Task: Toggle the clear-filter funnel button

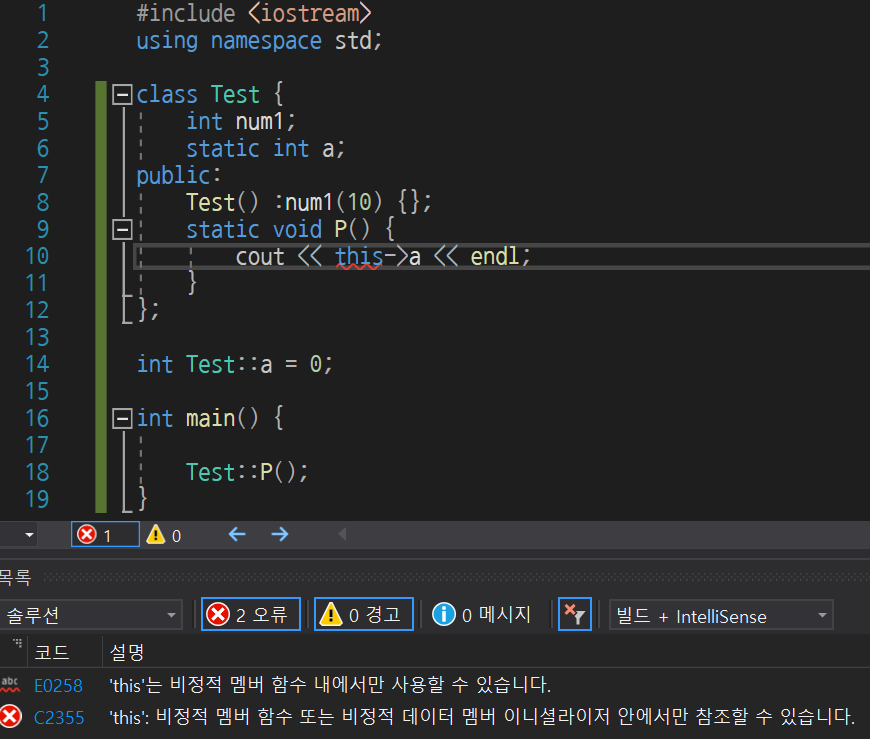Action: point(574,614)
